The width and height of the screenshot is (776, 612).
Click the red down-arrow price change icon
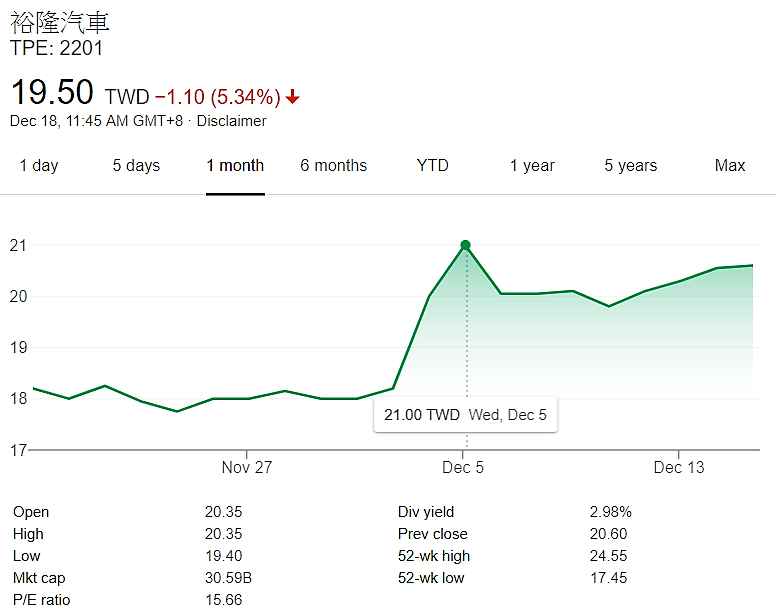[292, 96]
